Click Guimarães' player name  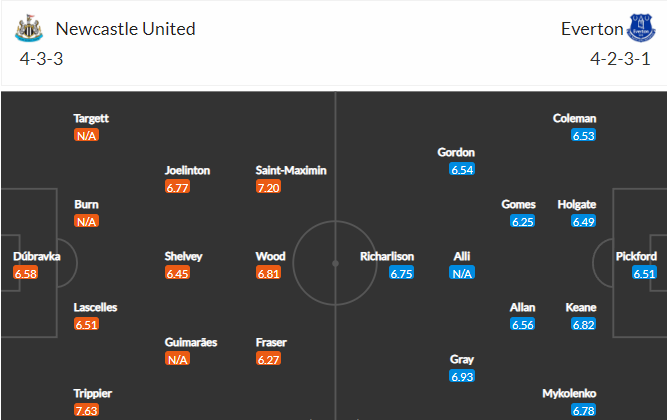click(x=191, y=342)
